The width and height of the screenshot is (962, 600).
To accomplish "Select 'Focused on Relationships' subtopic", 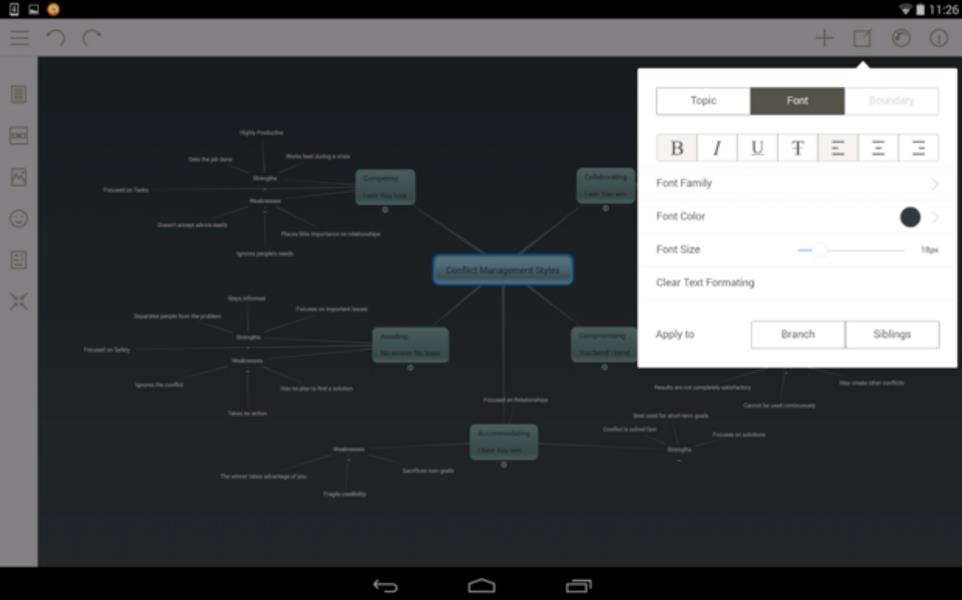I will [516, 400].
